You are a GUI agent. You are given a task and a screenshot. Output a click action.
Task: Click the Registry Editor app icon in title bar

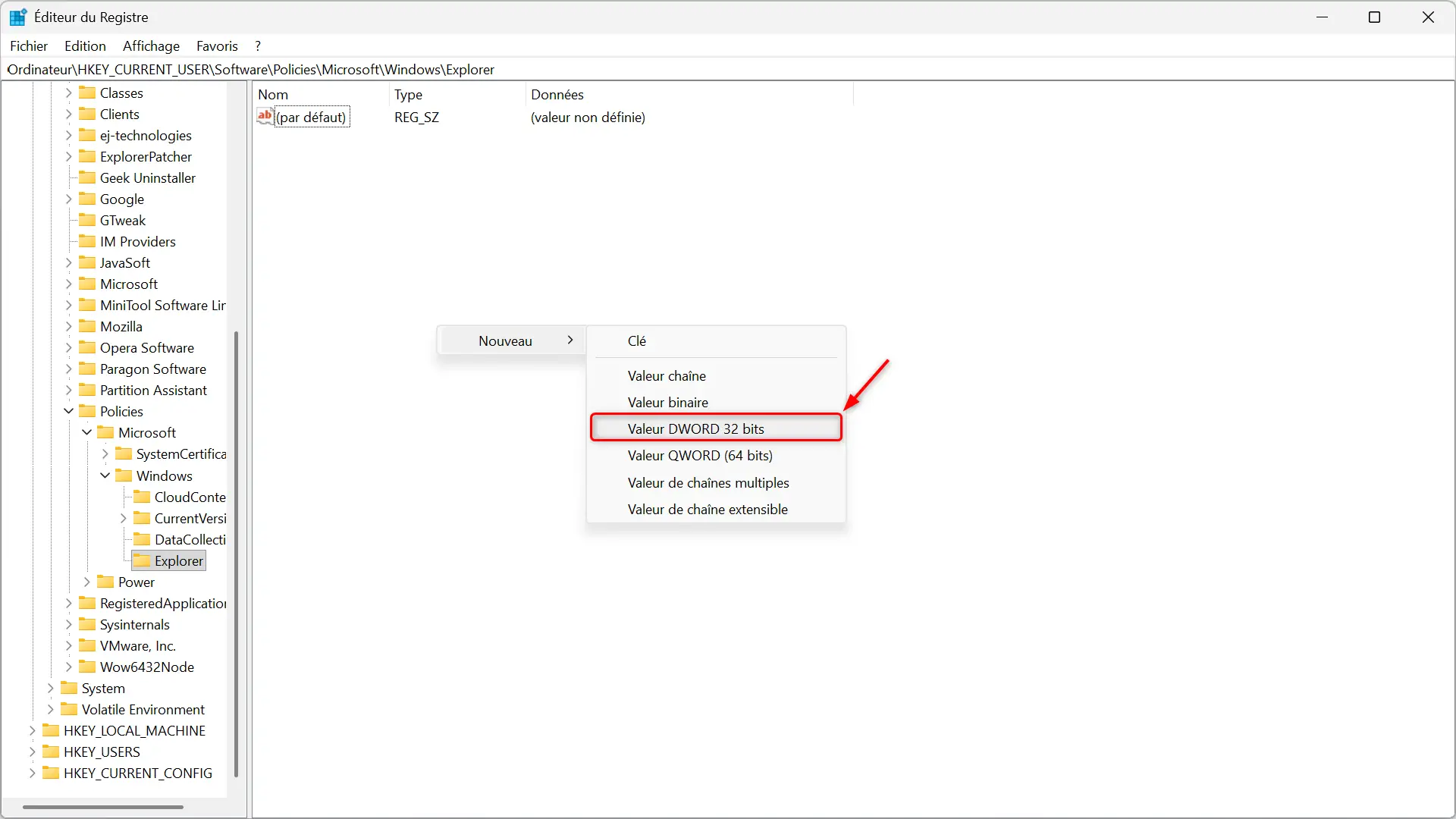(x=18, y=17)
